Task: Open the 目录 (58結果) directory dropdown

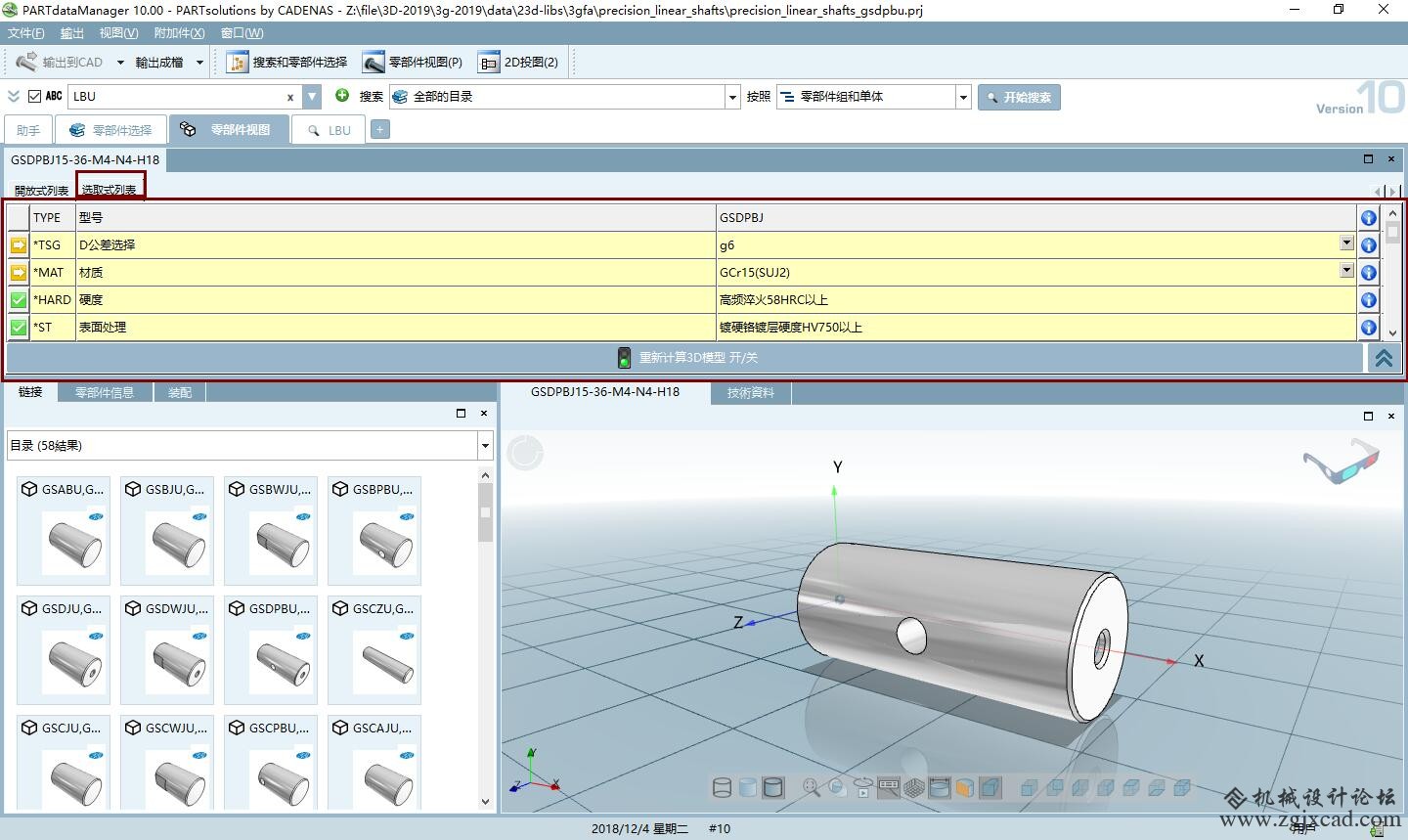Action: (x=485, y=446)
